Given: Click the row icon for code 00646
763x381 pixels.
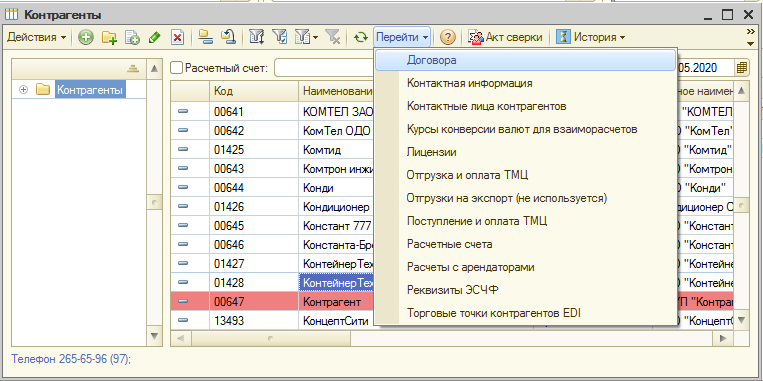Looking at the screenshot, I should [x=183, y=244].
